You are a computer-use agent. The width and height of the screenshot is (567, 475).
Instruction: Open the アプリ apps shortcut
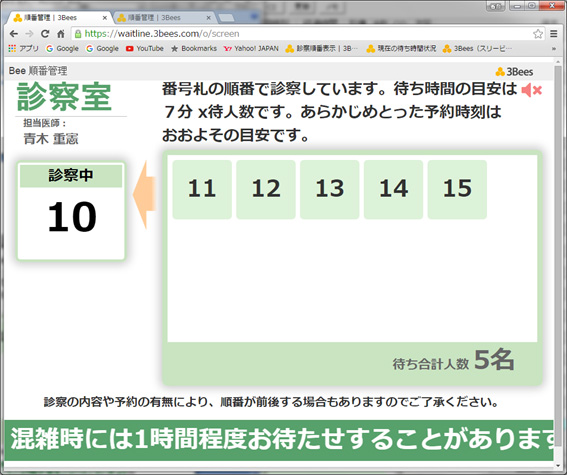pyautogui.click(x=23, y=48)
